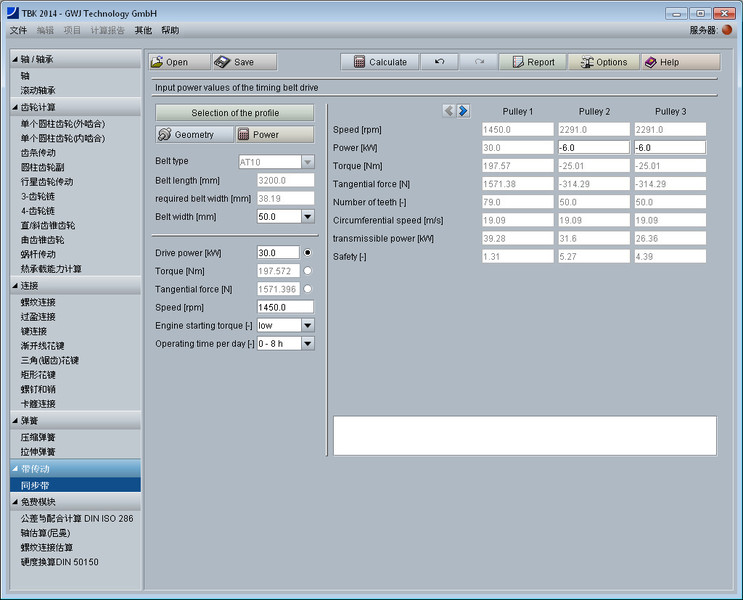743x600 pixels.
Task: Click the redo arrow icon
Action: (479, 62)
